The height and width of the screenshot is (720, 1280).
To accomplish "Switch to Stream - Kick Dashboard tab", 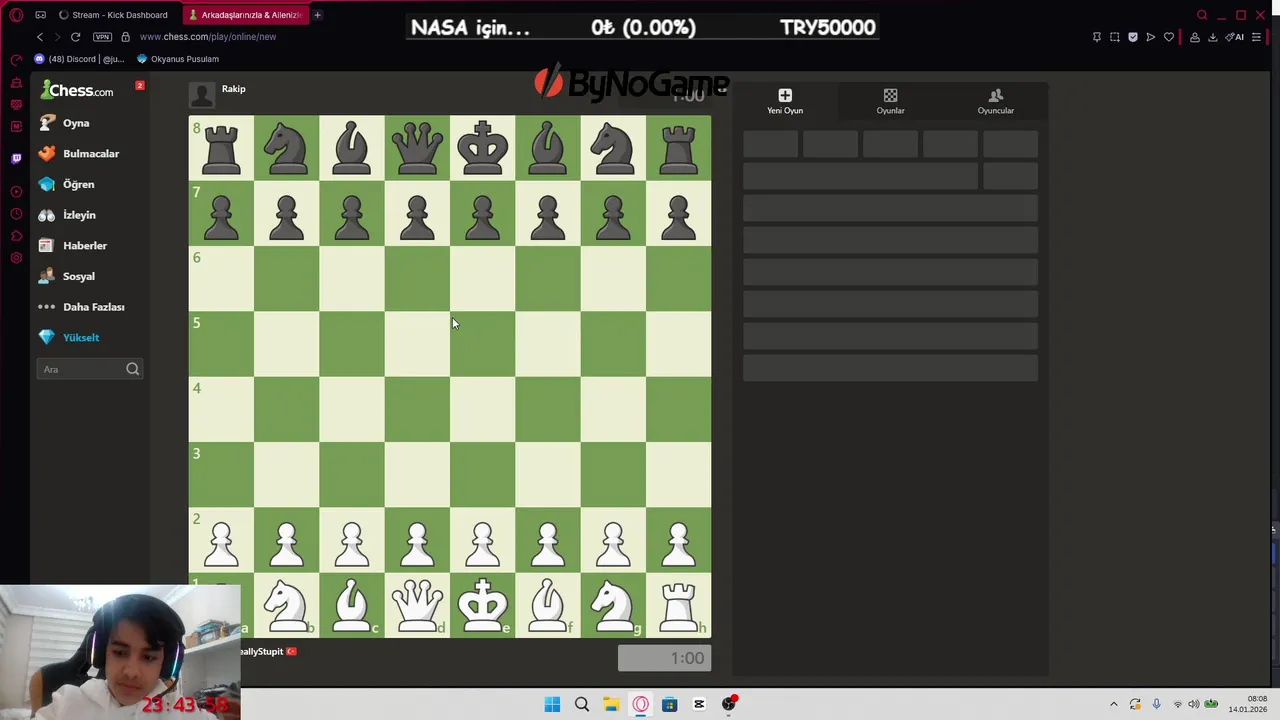I will [113, 15].
